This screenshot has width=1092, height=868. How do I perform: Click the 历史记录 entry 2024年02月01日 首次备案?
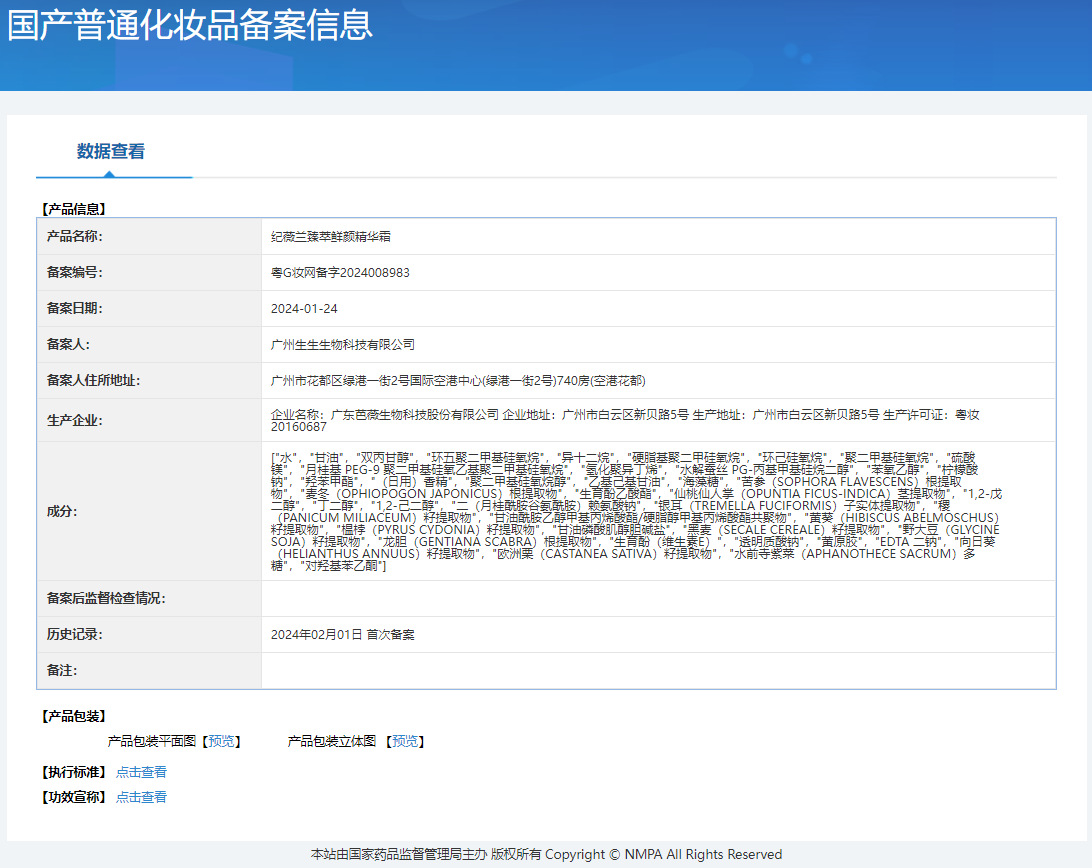pos(342,635)
